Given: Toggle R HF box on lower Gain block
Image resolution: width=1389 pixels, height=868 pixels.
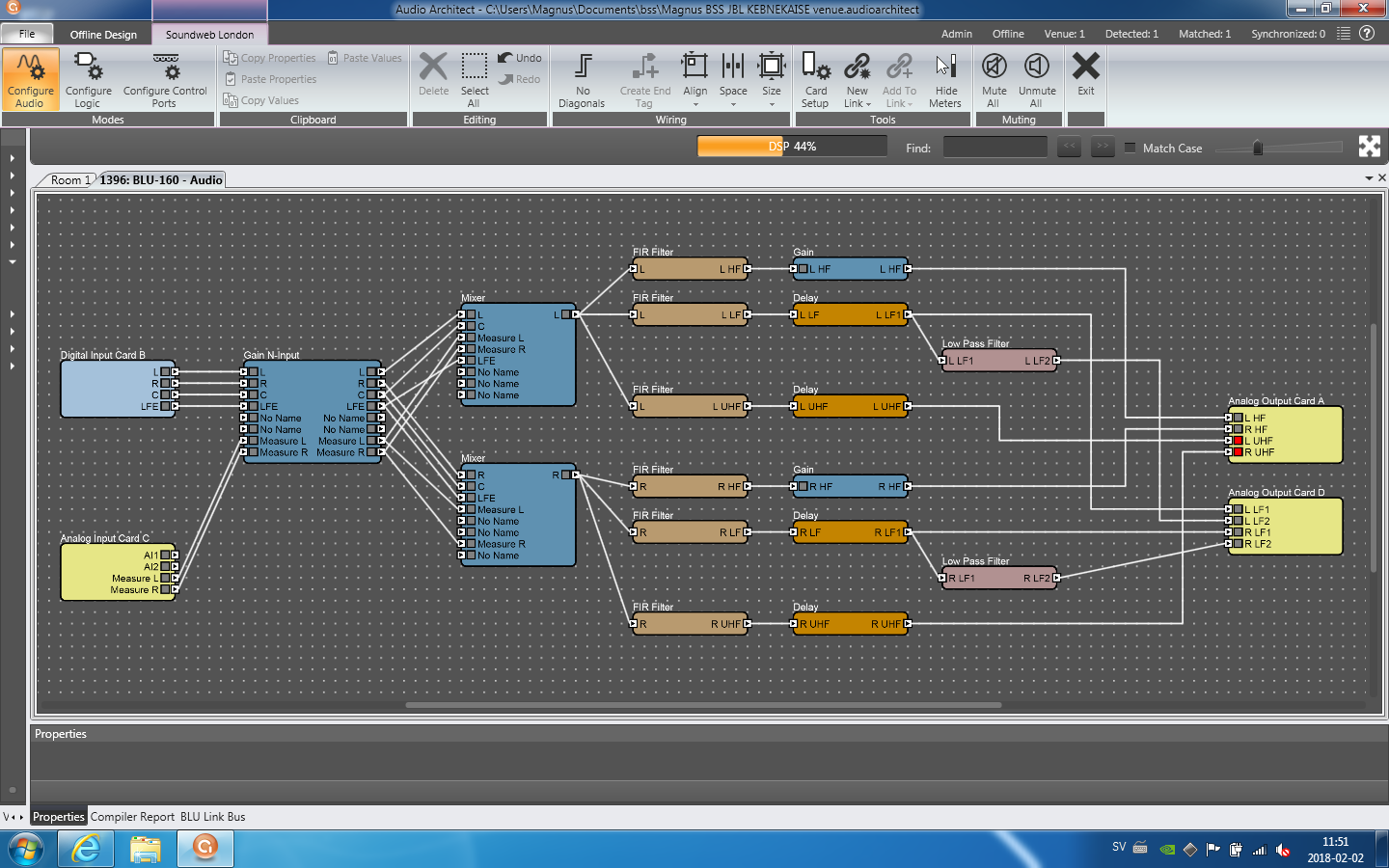Looking at the screenshot, I should (803, 487).
